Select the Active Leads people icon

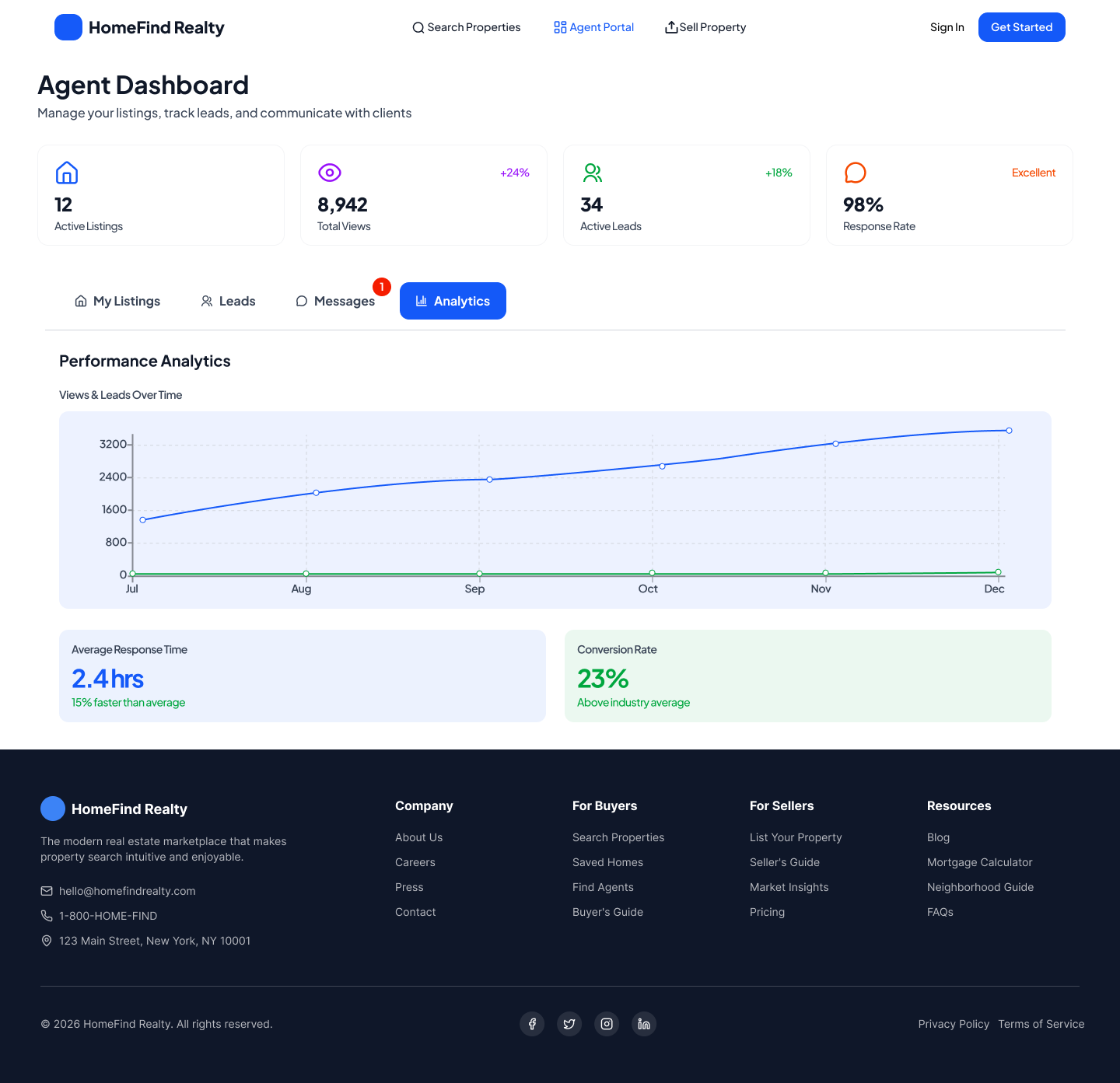pos(593,173)
